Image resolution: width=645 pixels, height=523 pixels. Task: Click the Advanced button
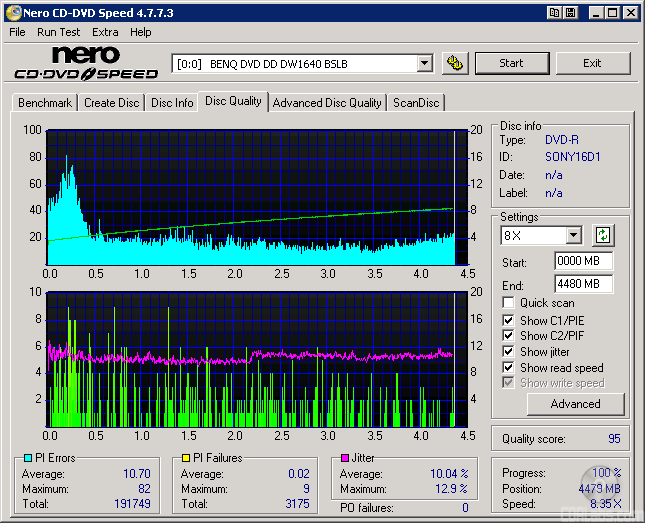pos(575,404)
